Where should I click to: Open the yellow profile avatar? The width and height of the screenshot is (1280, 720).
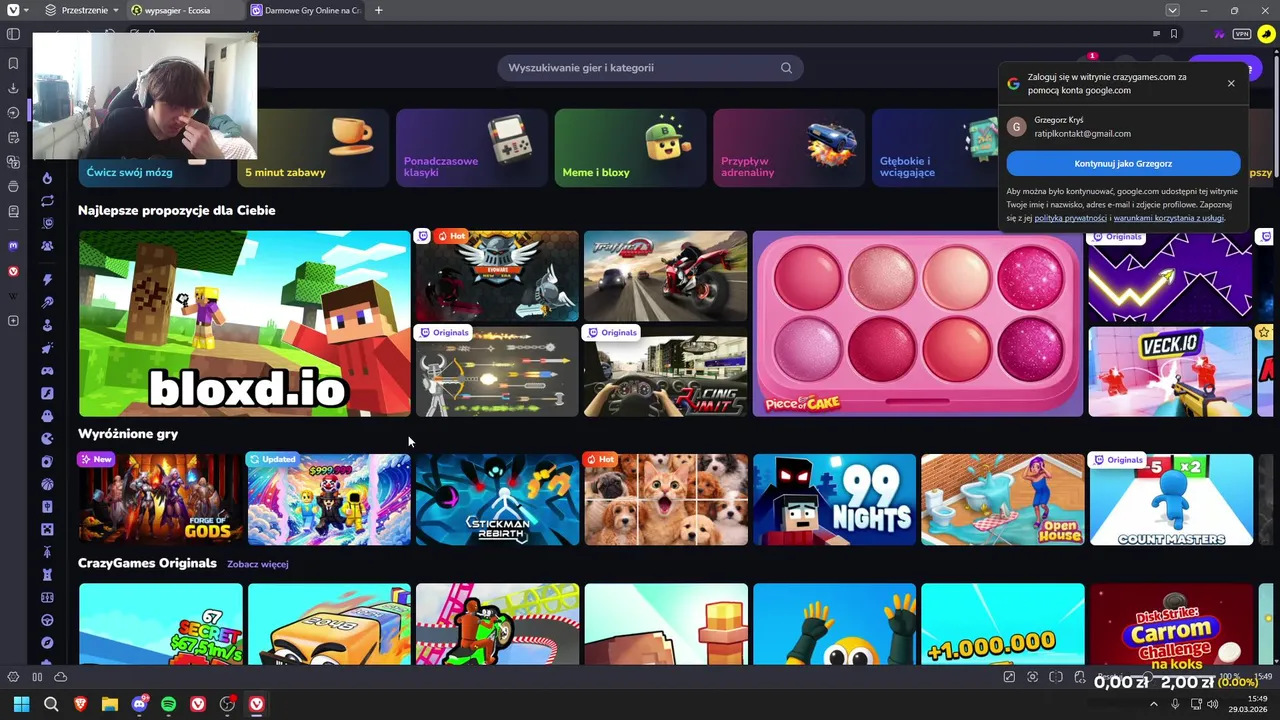pyautogui.click(x=1266, y=34)
